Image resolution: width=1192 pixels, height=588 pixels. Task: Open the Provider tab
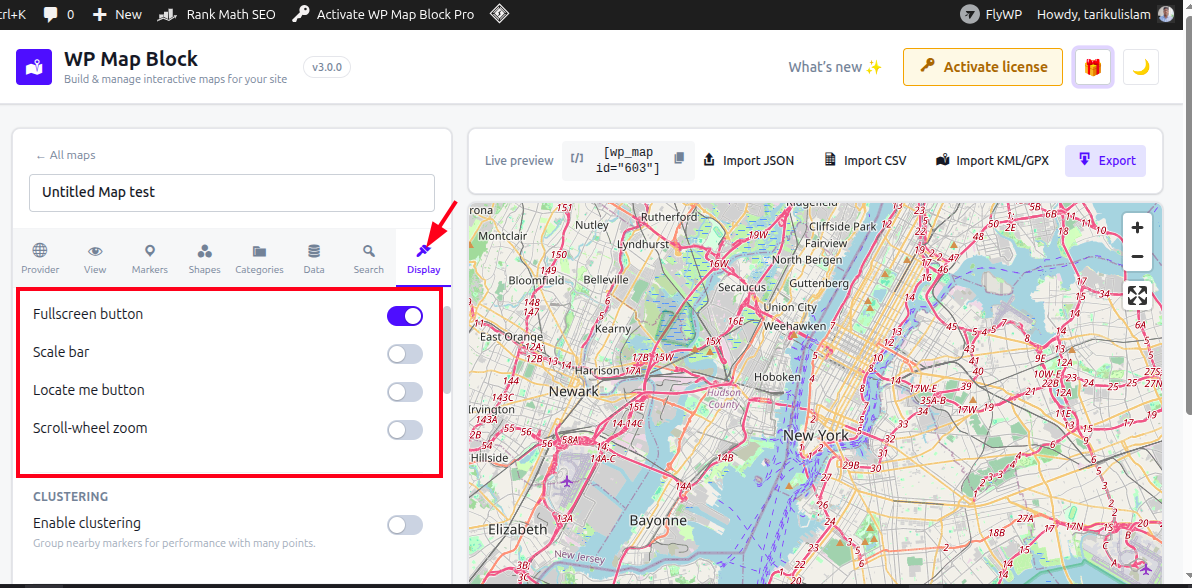pyautogui.click(x=40, y=259)
